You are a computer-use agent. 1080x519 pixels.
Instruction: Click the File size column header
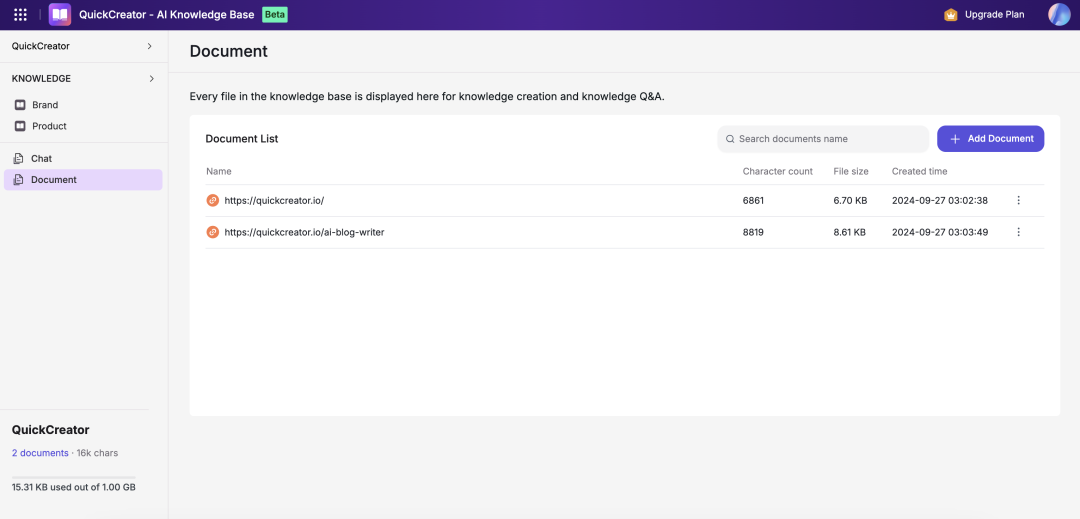[851, 171]
